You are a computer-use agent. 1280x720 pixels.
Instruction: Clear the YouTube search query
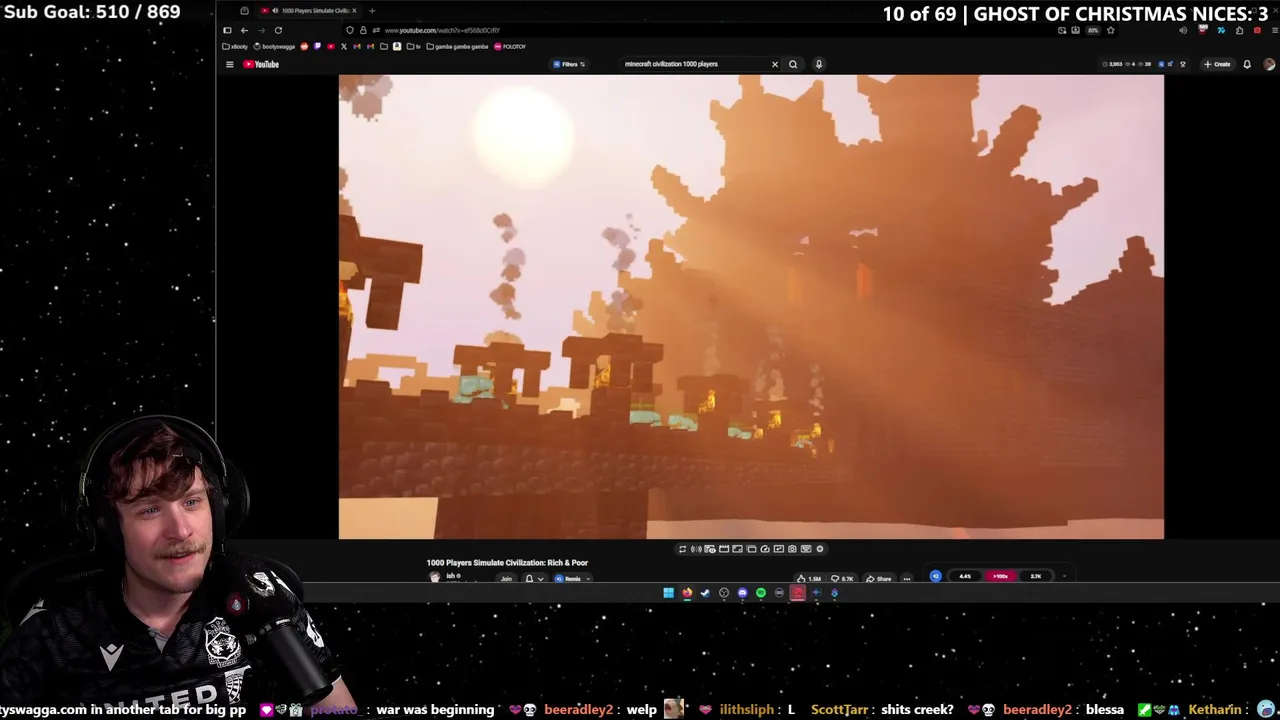pyautogui.click(x=774, y=64)
